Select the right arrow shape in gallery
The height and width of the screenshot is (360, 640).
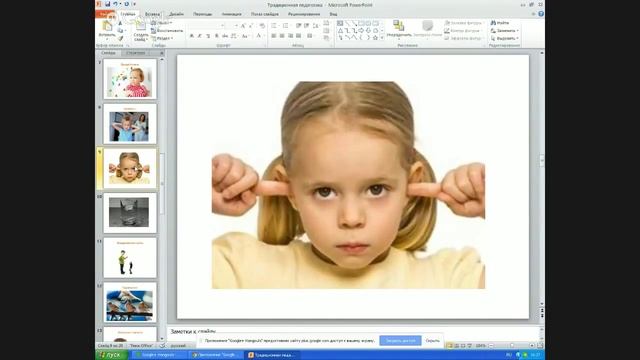pos(361,31)
